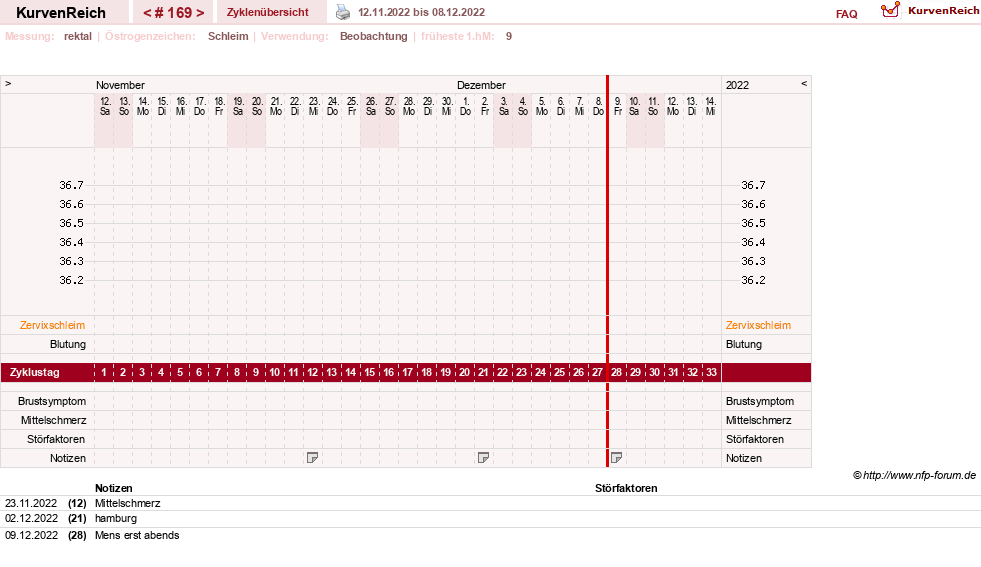Screen dimensions: 981x567
Task: Click the 23. Mi date column header
Action: 313,106
